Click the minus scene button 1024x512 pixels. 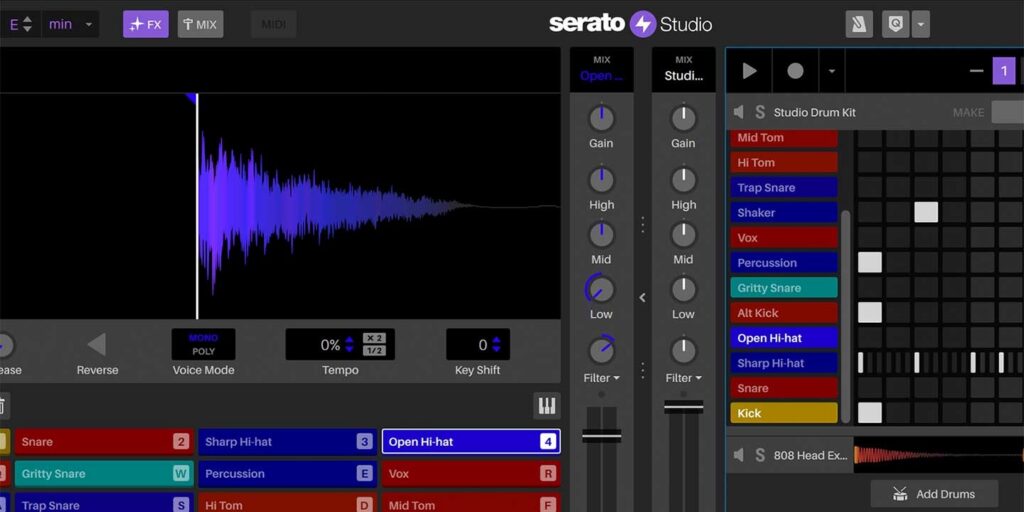pos(976,71)
